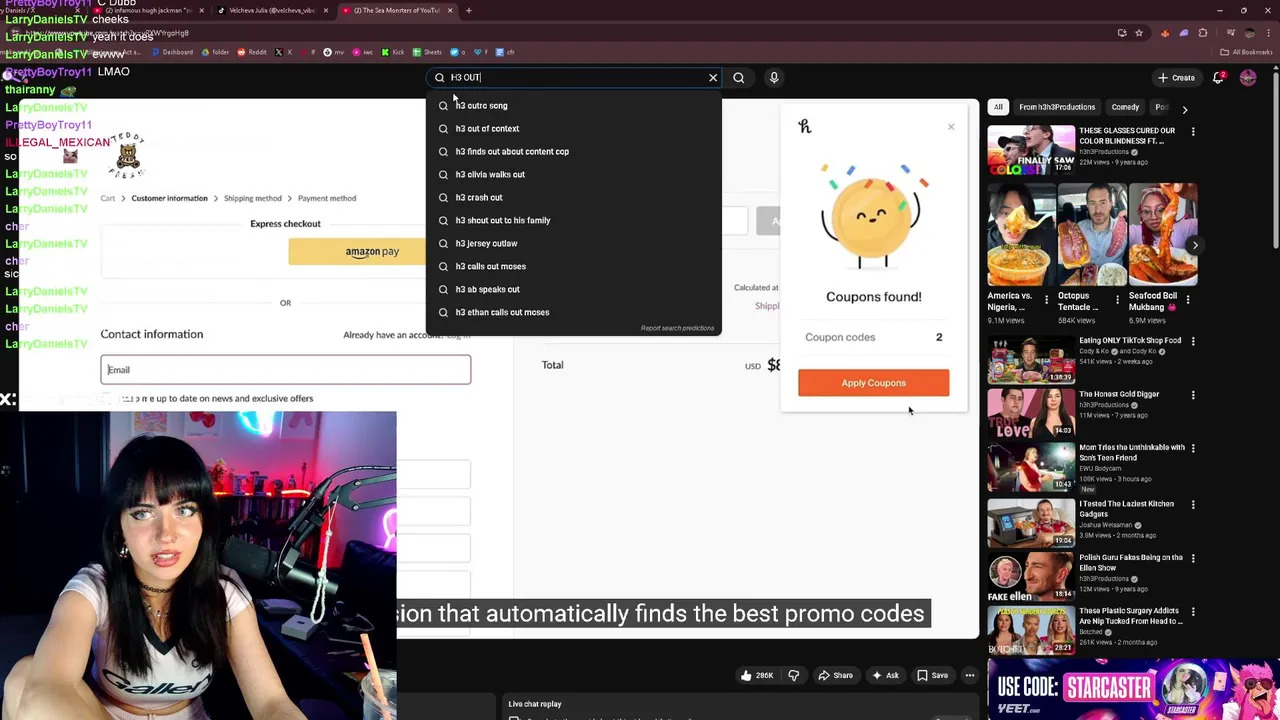1280x720 pixels.
Task: Click 'Live chat replay' heading
Action: (535, 704)
